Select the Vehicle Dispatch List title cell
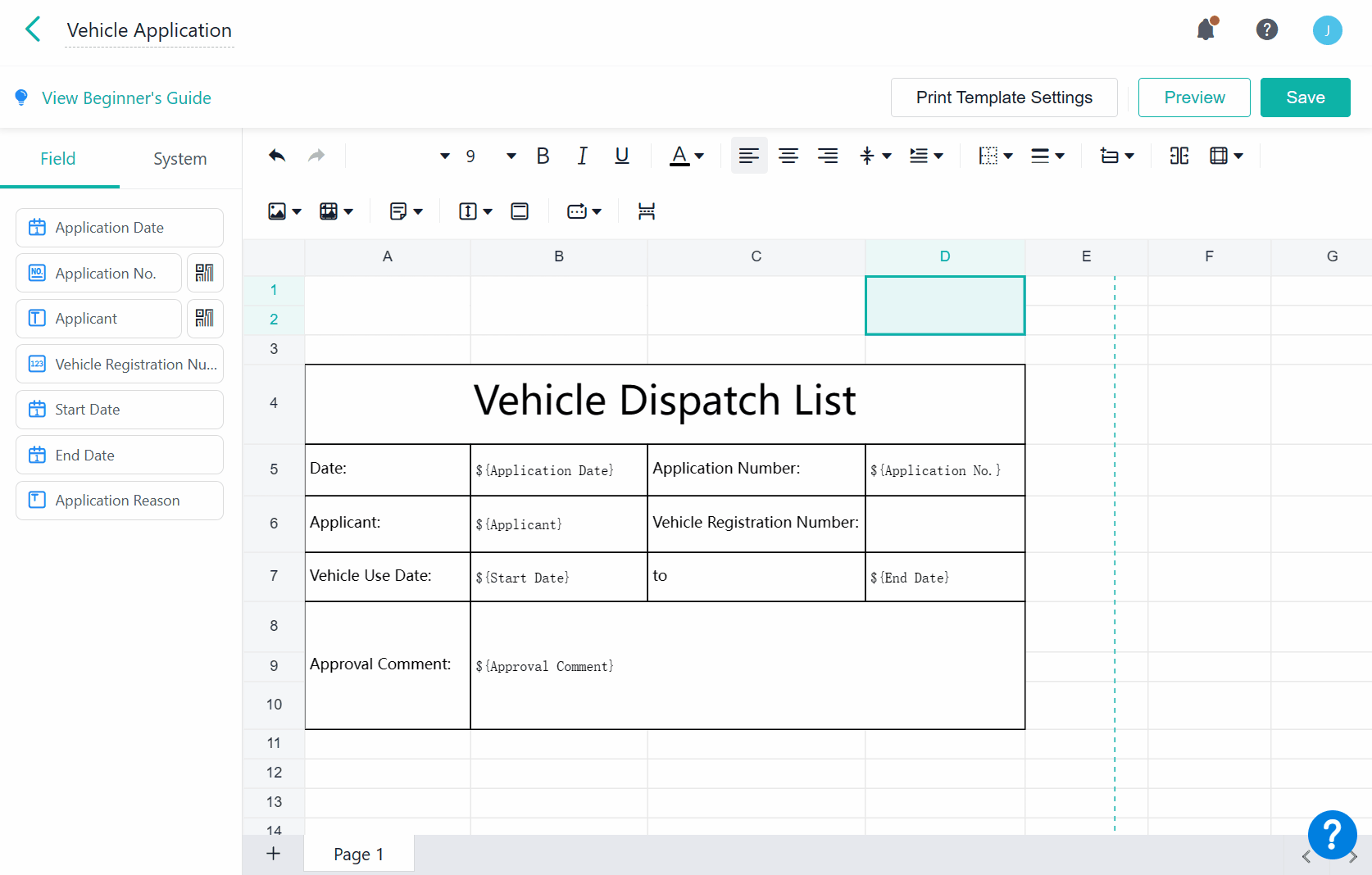 point(664,403)
